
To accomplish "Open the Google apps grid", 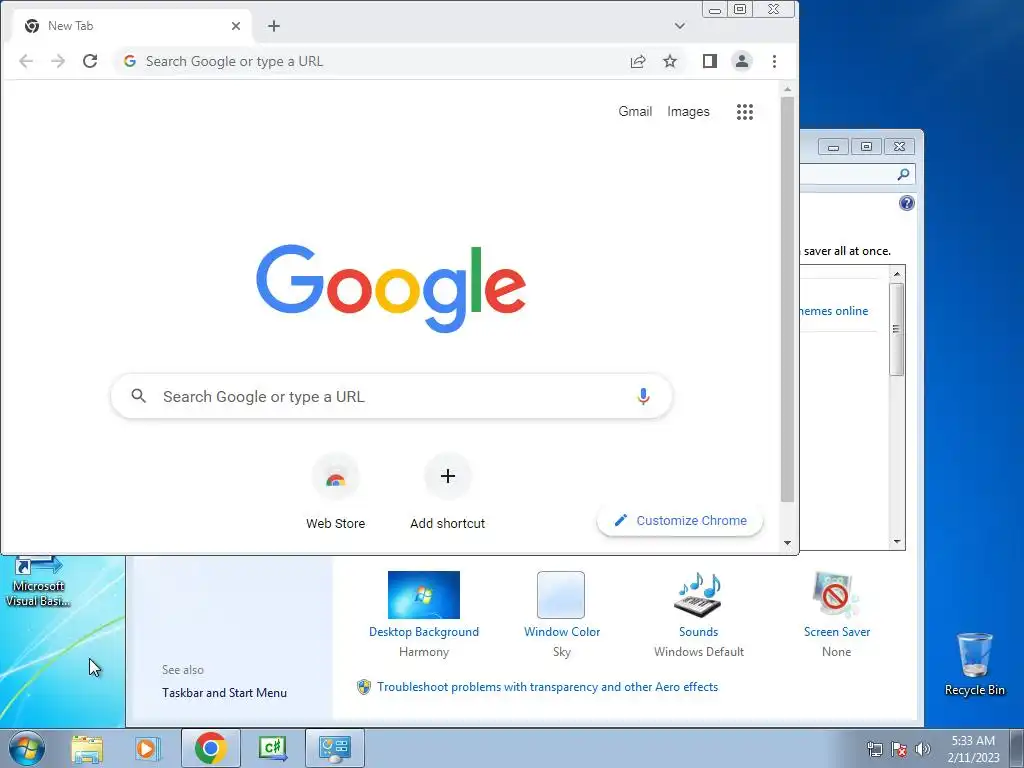I will (744, 112).
